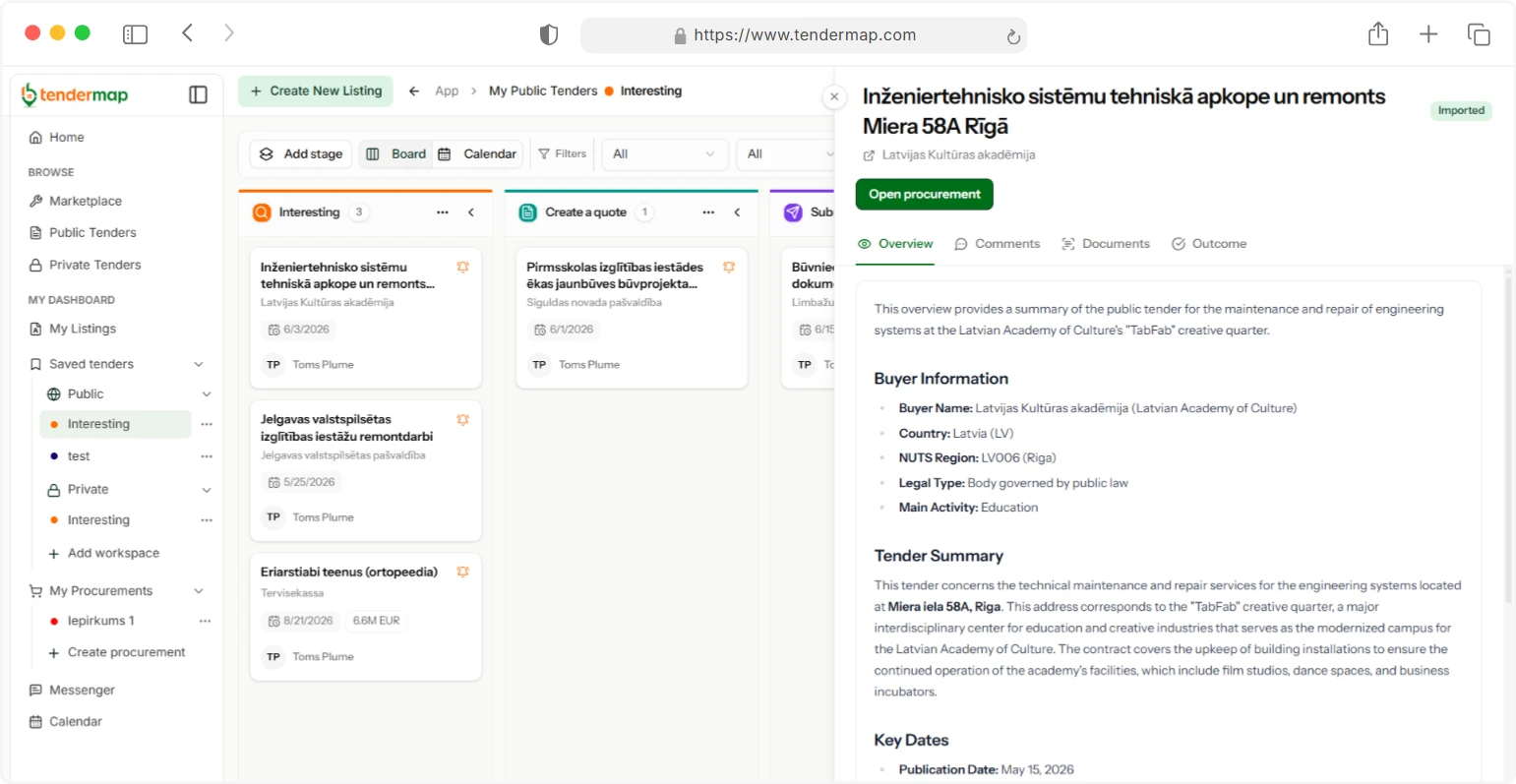Switch to Calendar view in the toolbar
The image size is (1516, 784).
pos(477,154)
